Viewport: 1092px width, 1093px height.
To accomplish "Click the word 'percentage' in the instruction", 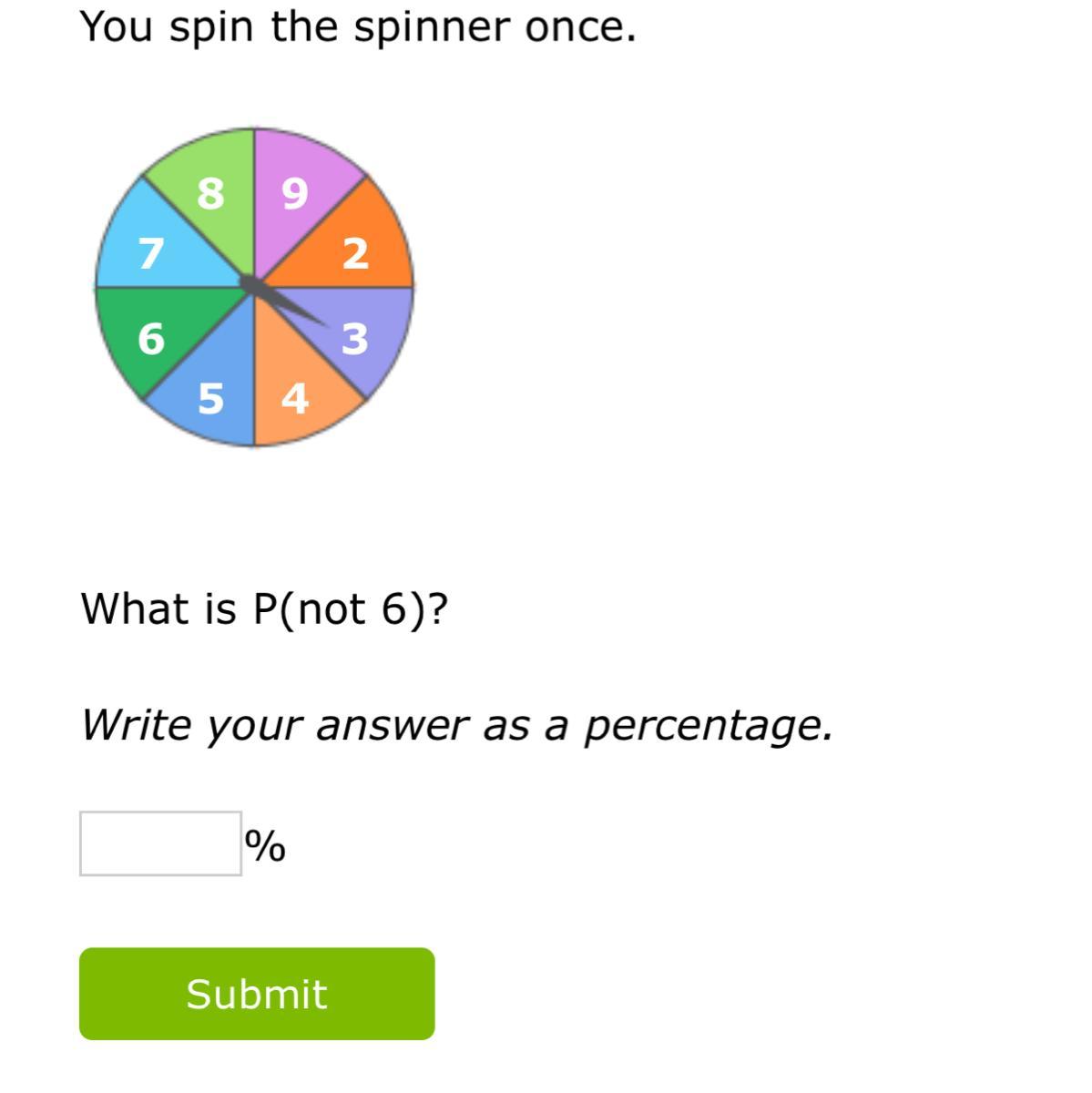I will 707,726.
